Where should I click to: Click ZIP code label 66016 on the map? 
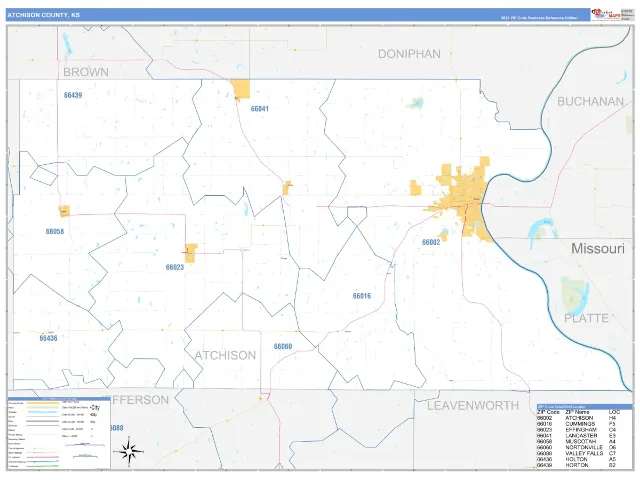pyautogui.click(x=362, y=296)
